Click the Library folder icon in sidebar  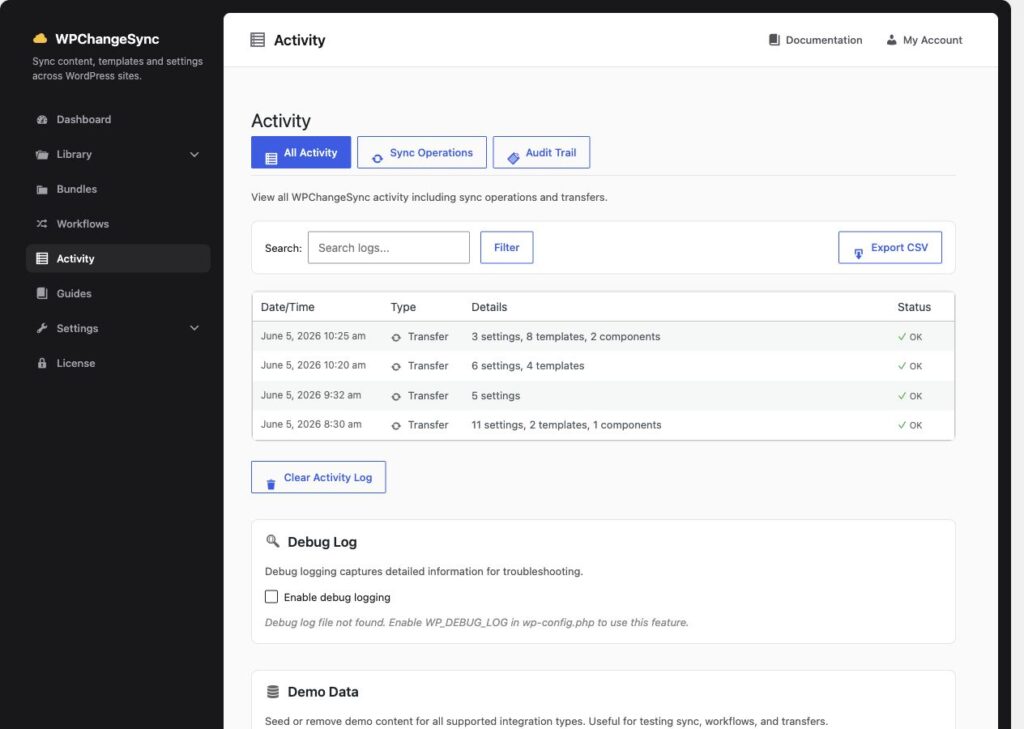click(x=42, y=155)
